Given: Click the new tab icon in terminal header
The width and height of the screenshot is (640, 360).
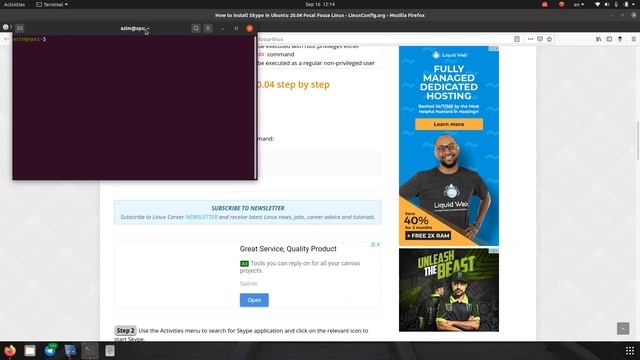Looking at the screenshot, I should point(20,28).
